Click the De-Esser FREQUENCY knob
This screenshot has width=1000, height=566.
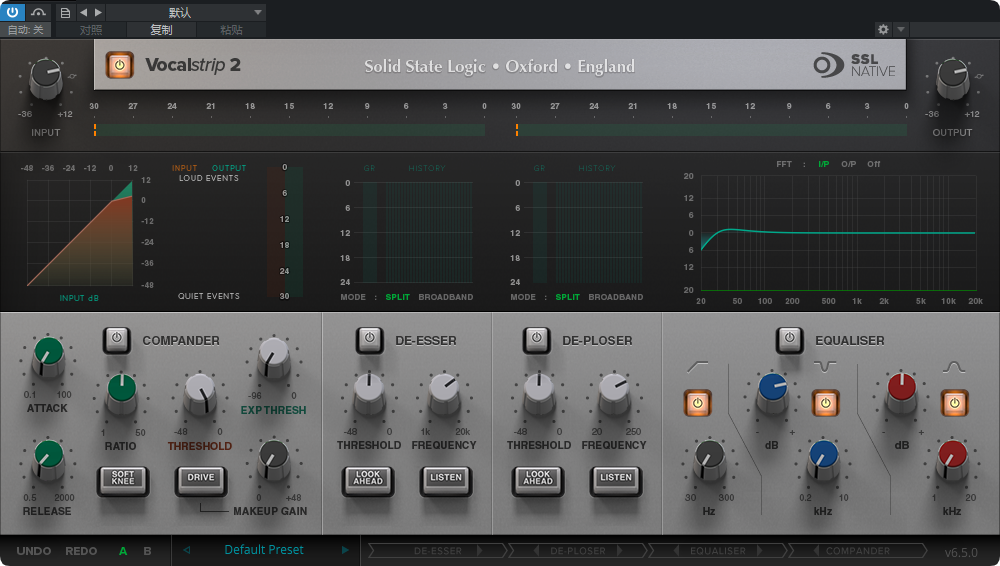point(444,392)
